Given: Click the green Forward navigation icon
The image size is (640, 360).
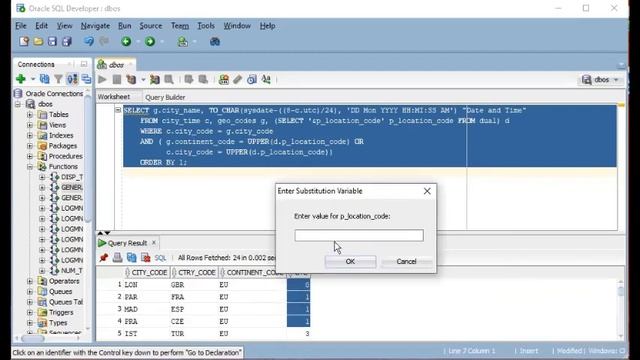Looking at the screenshot, I should point(150,41).
